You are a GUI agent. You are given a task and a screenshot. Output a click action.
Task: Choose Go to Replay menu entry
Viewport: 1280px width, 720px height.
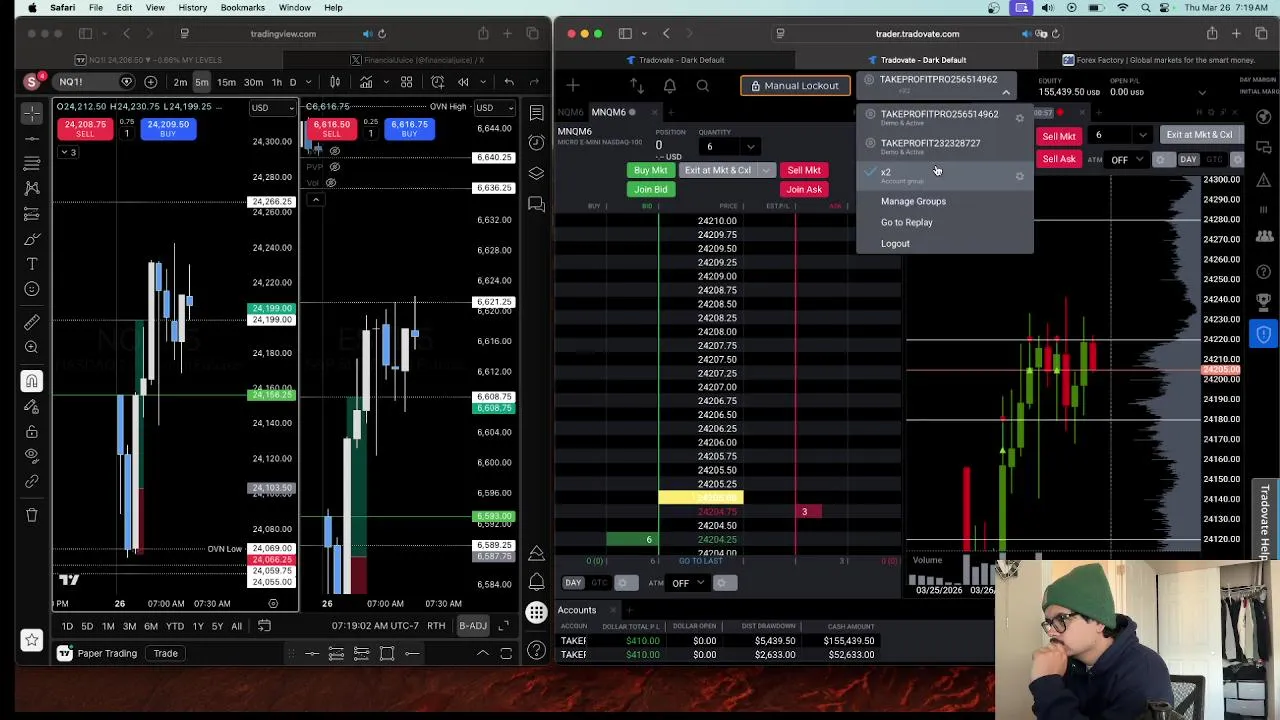point(906,222)
